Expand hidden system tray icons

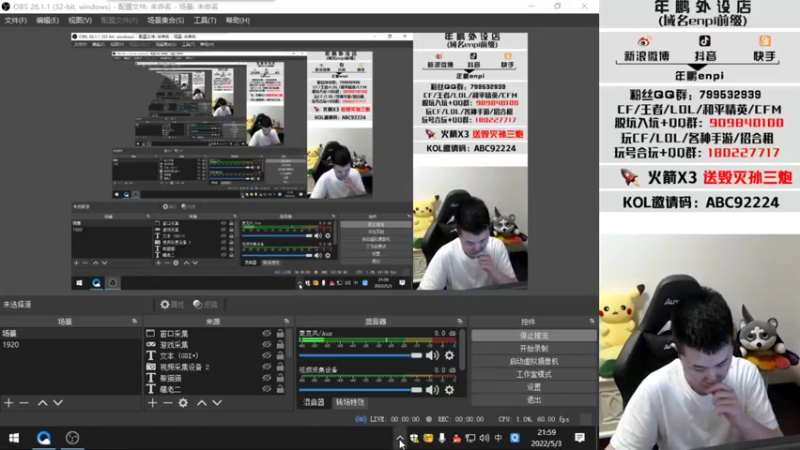[400, 438]
